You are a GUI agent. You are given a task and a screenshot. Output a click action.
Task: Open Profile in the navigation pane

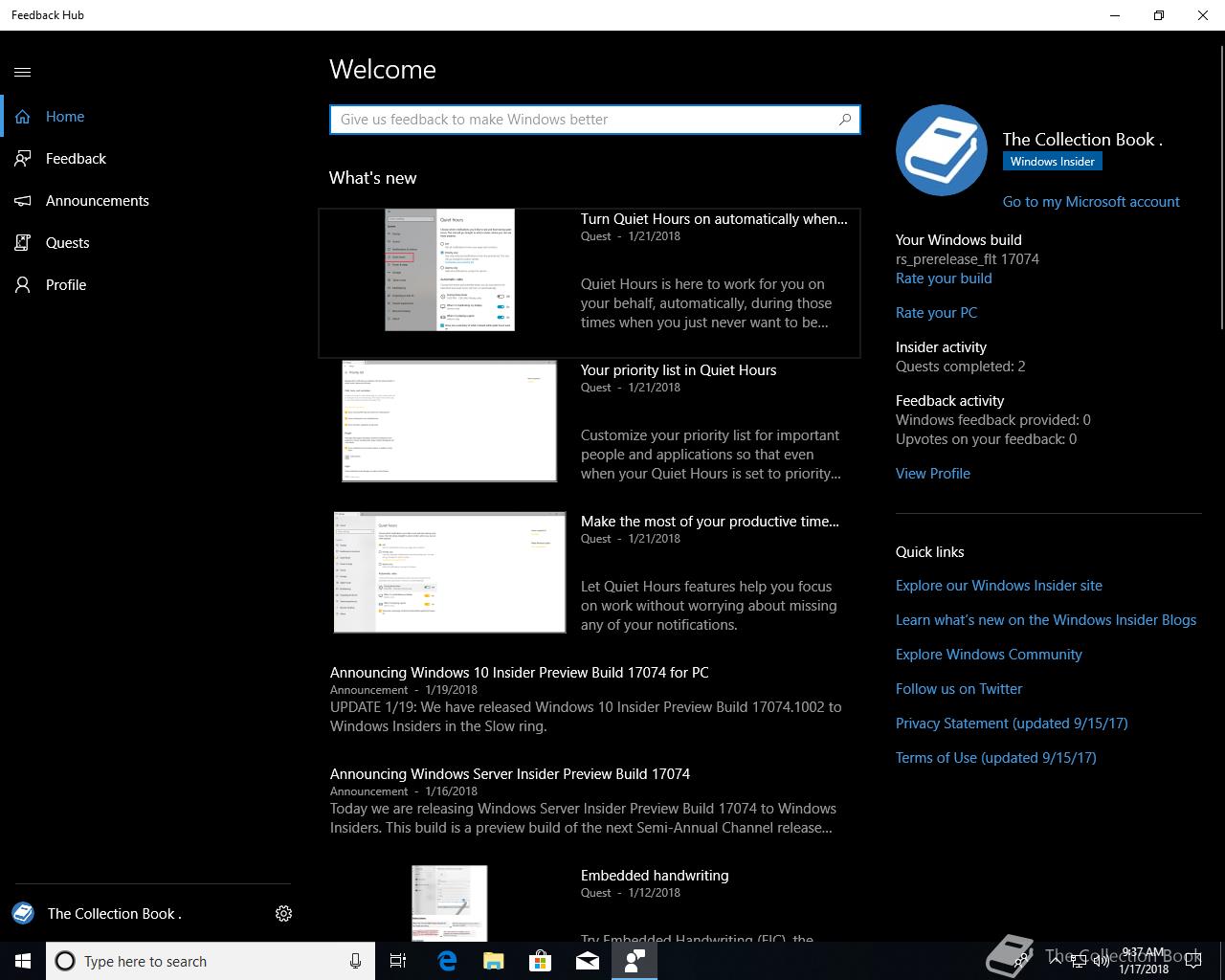point(66,285)
